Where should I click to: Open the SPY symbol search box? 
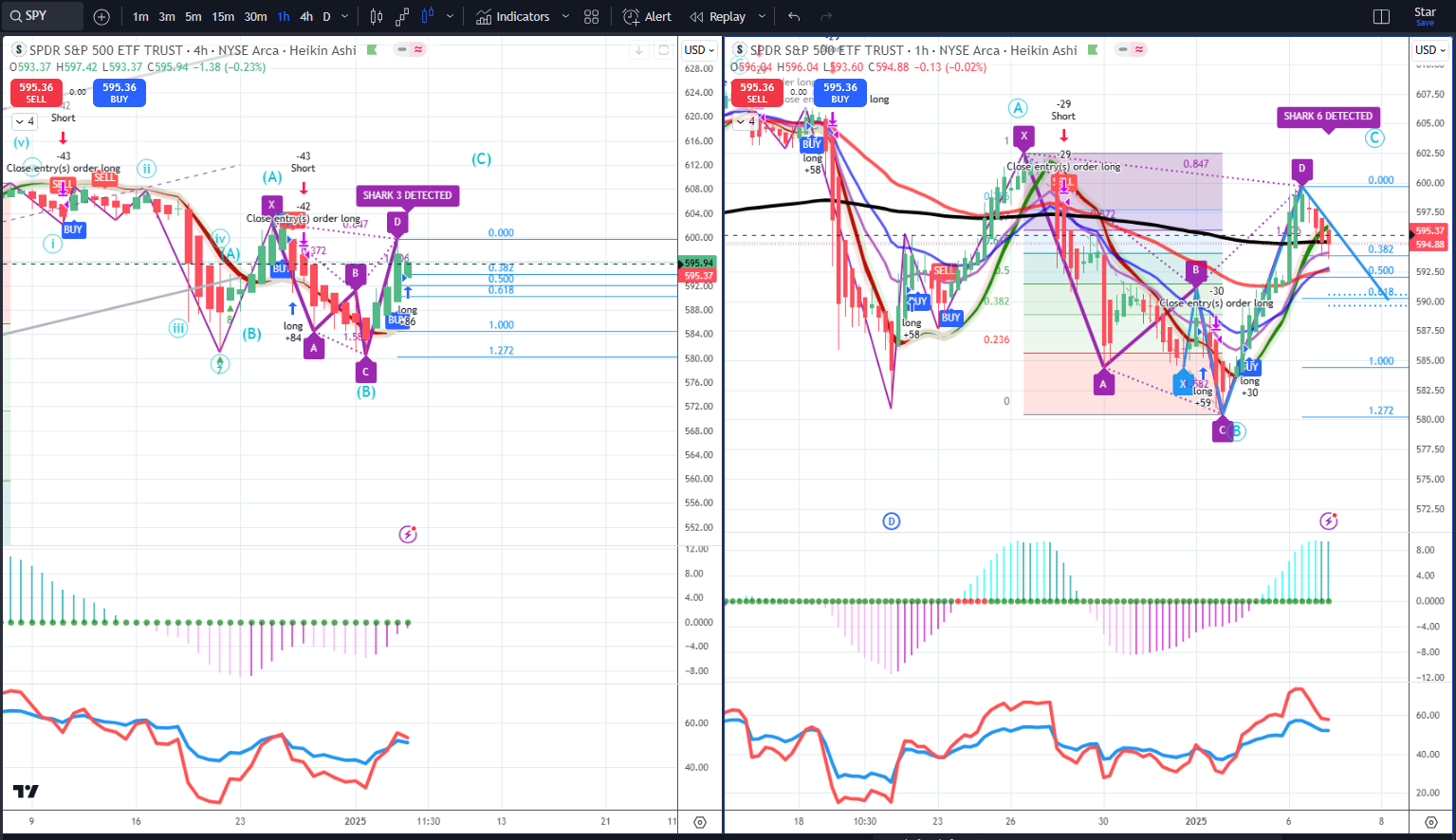click(42, 16)
